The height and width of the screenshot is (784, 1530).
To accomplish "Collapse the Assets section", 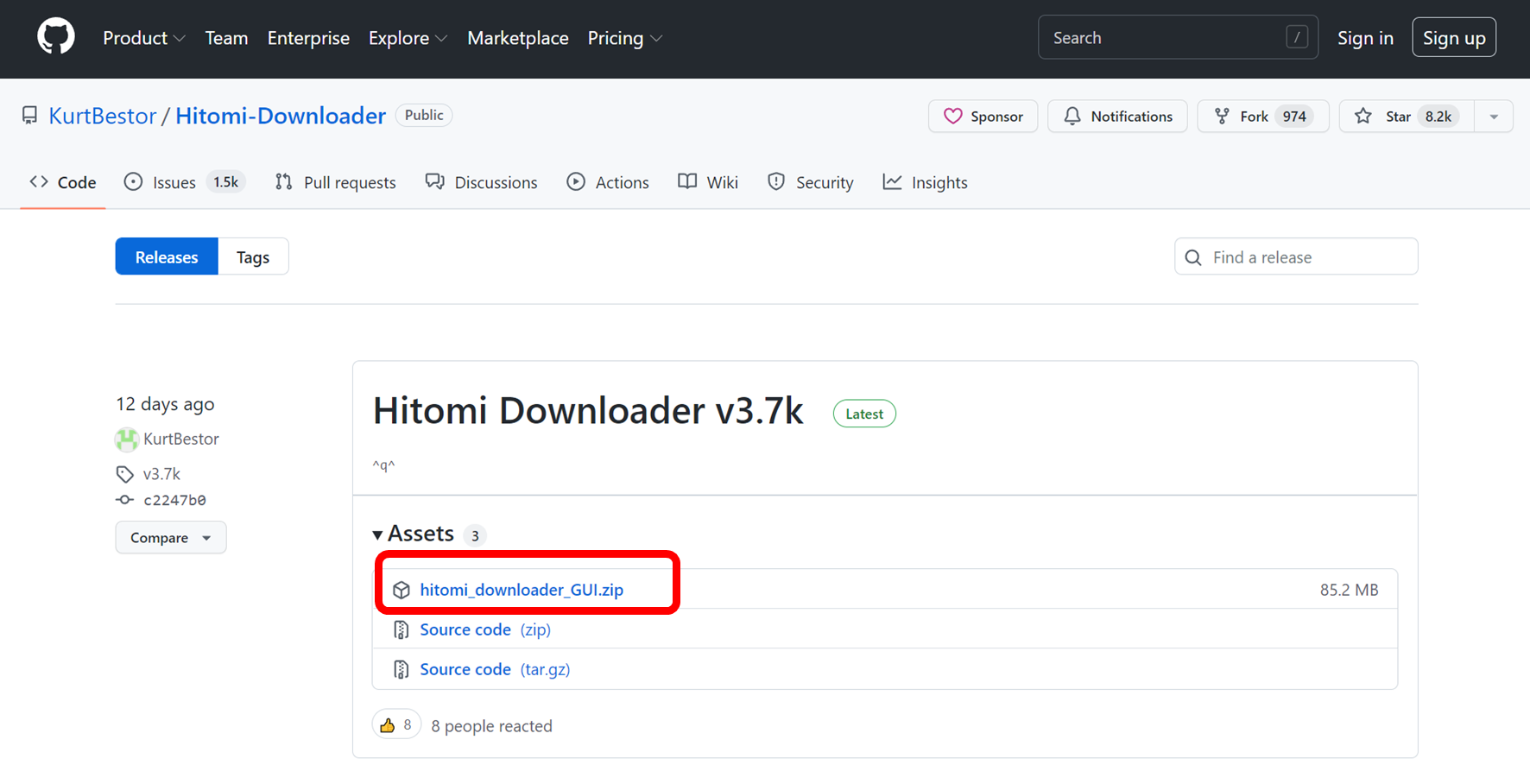I will click(x=414, y=534).
